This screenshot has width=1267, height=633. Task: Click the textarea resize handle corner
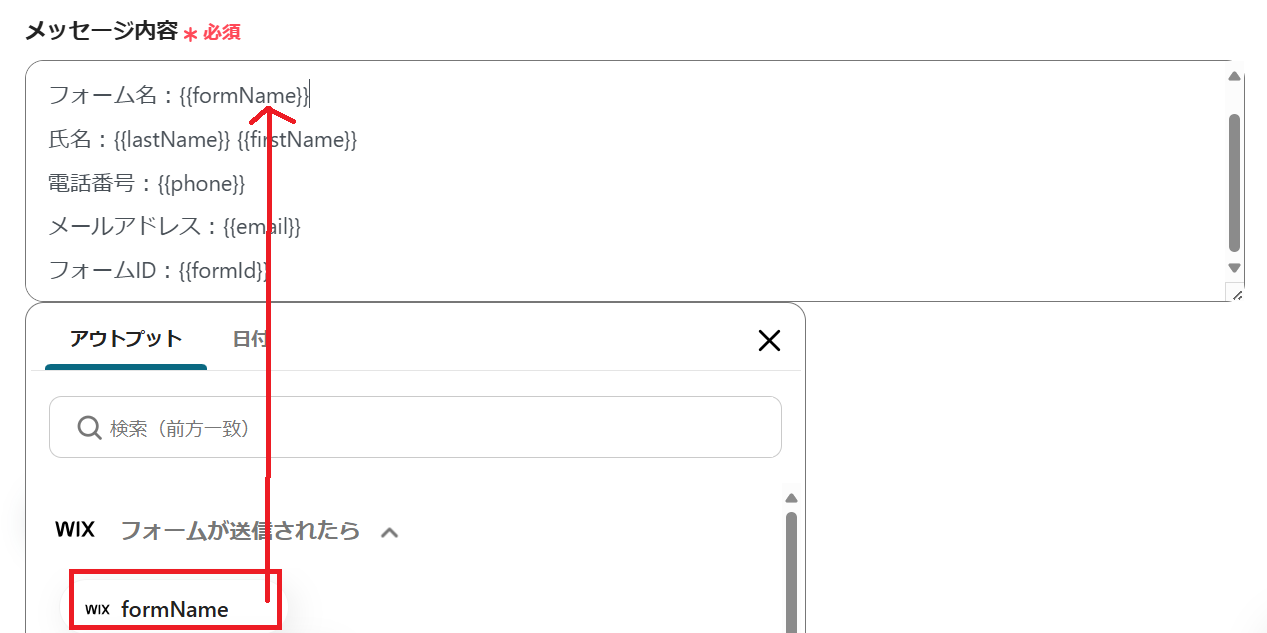point(1235,293)
